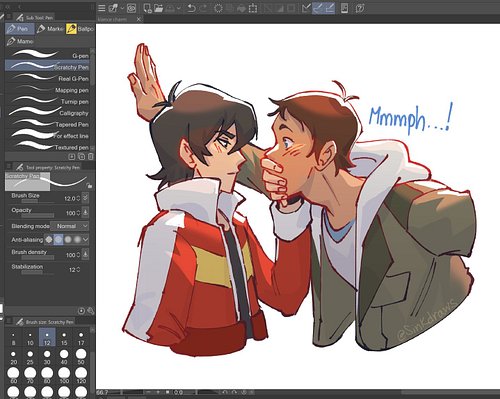
Task: Click the Undo arrow icon
Action: coord(191,8)
